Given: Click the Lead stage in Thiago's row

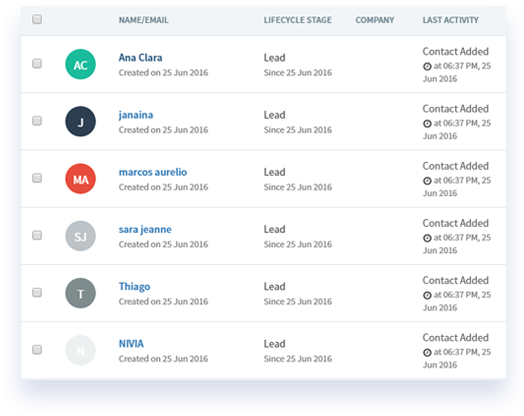Looking at the screenshot, I should (274, 286).
